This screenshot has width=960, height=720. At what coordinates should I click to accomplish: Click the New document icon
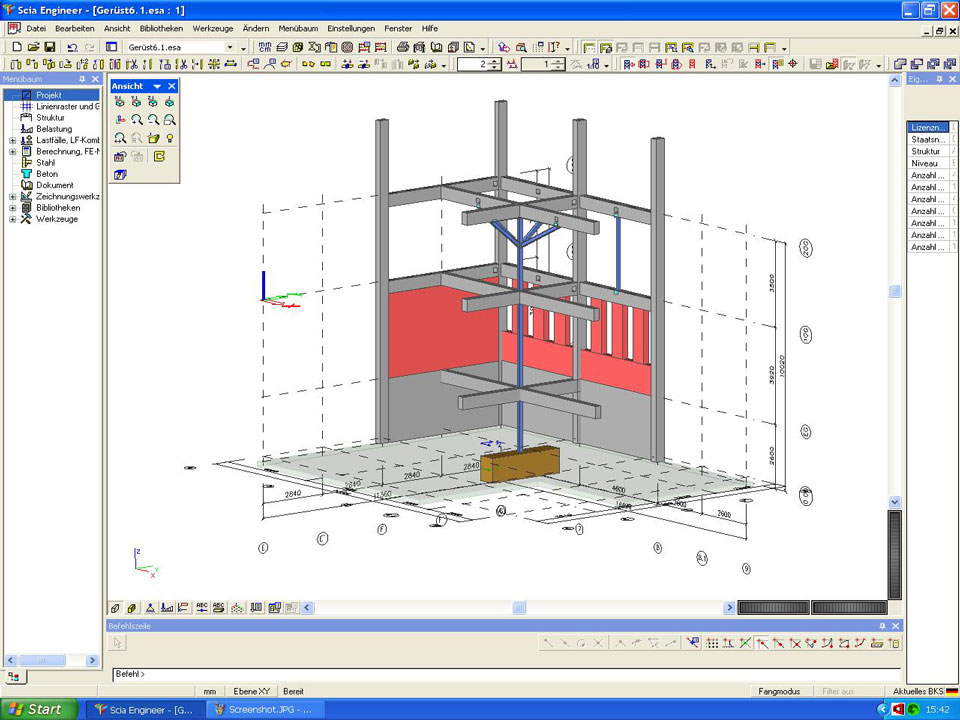pos(16,47)
